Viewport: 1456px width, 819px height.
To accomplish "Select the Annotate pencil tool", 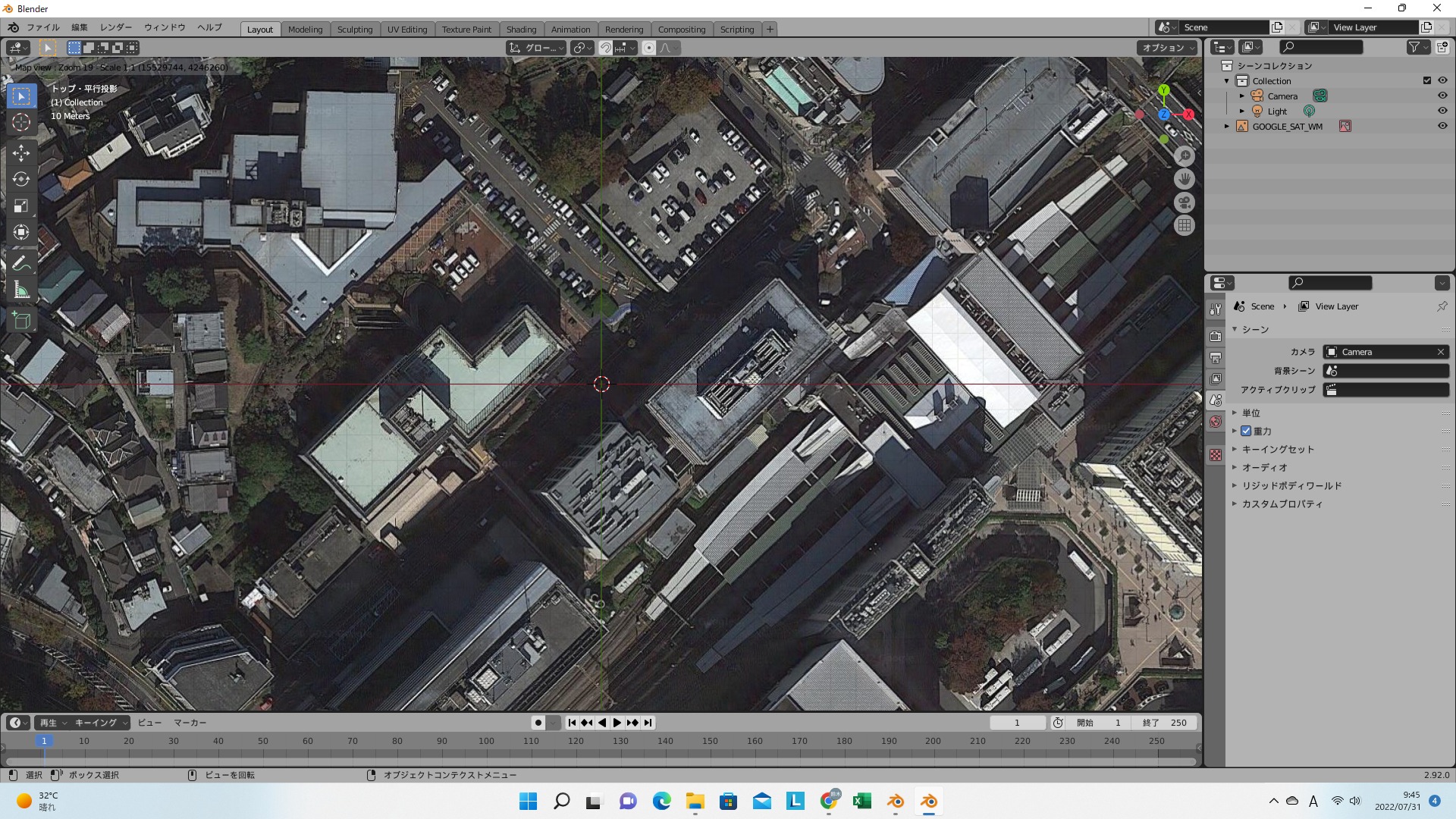I will tap(21, 263).
